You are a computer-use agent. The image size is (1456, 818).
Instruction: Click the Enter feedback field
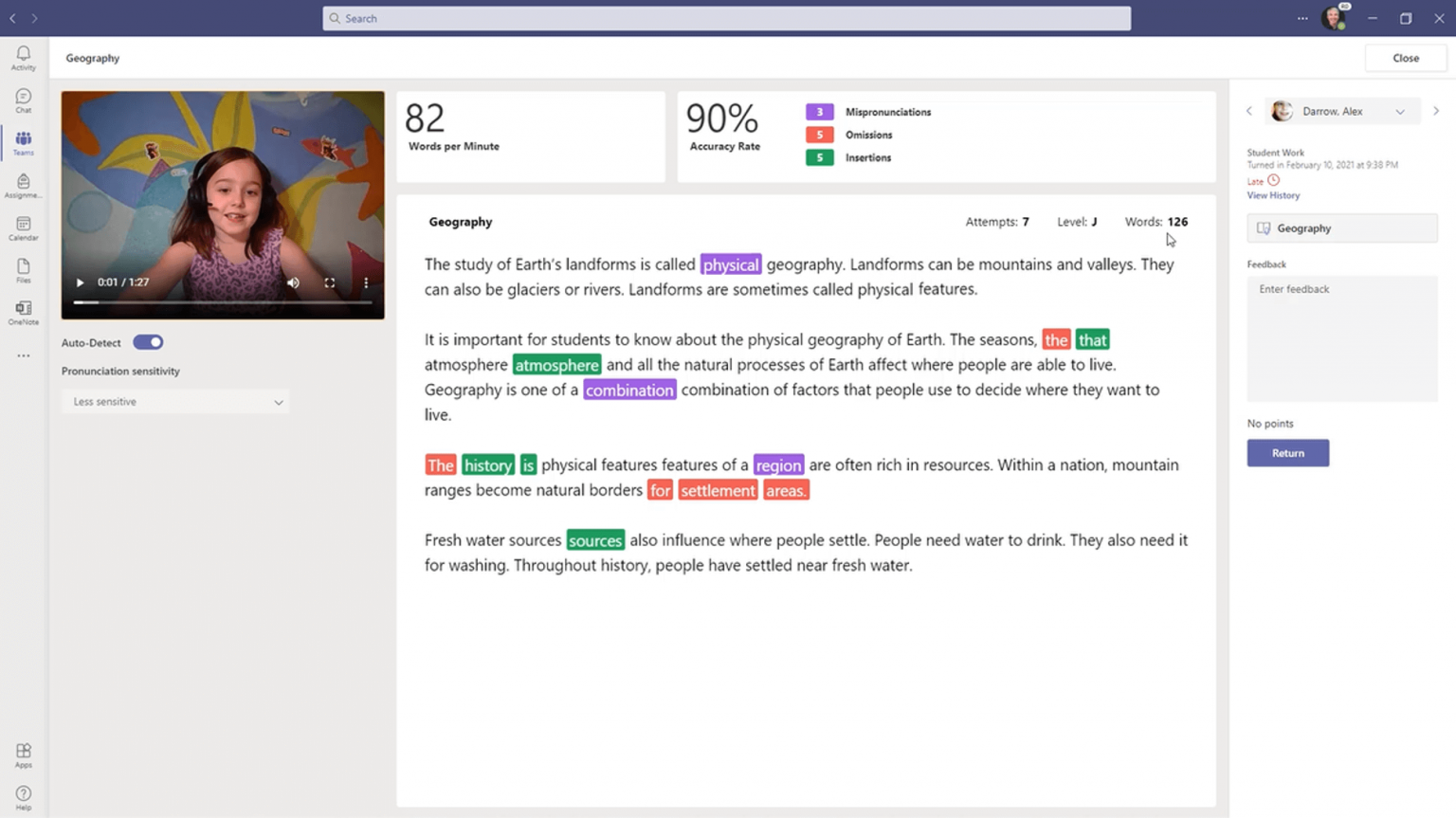(x=1341, y=336)
